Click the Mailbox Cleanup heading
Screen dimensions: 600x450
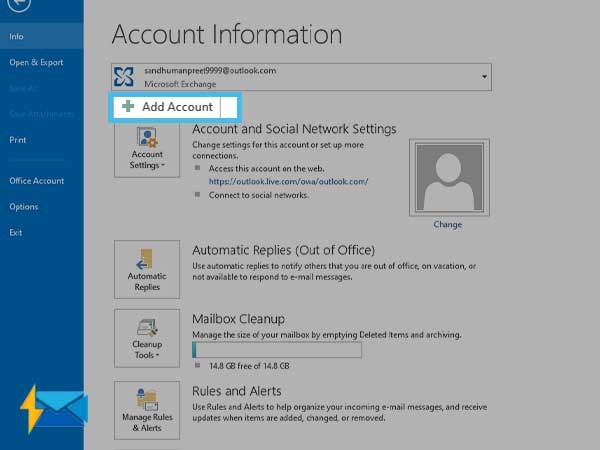pos(238,319)
